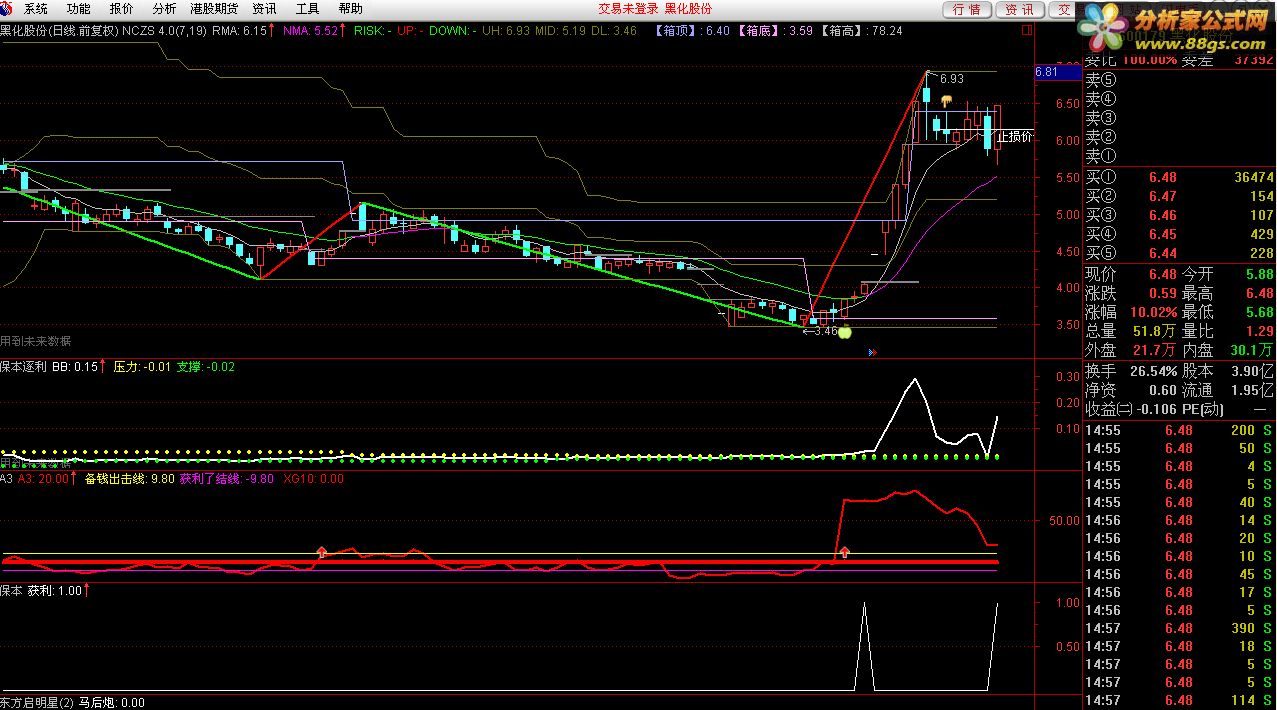Click the 量比 1.29 value
This screenshot has height=710, width=1277.
point(1228,331)
